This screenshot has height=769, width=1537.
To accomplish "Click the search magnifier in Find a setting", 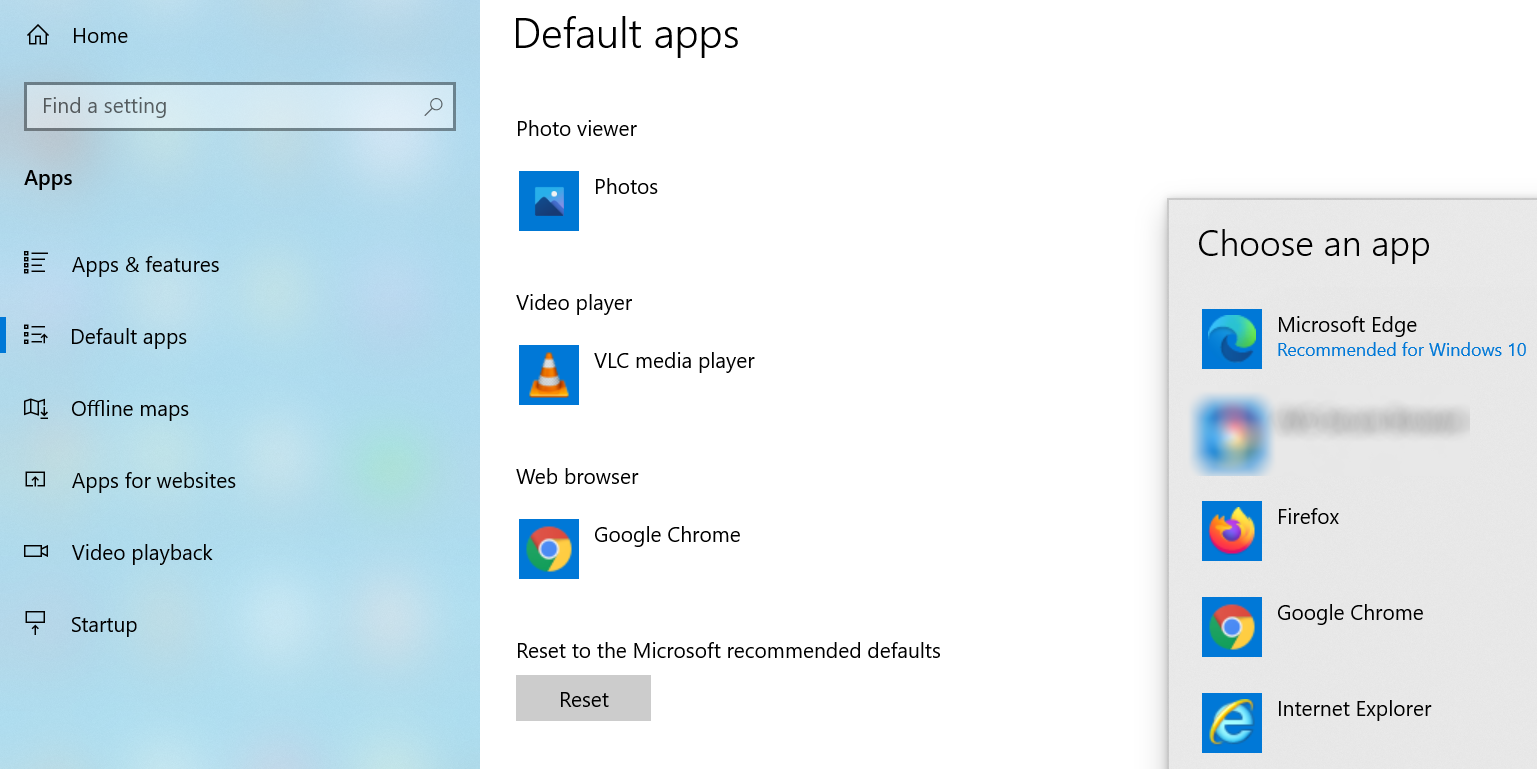I will click(x=433, y=106).
